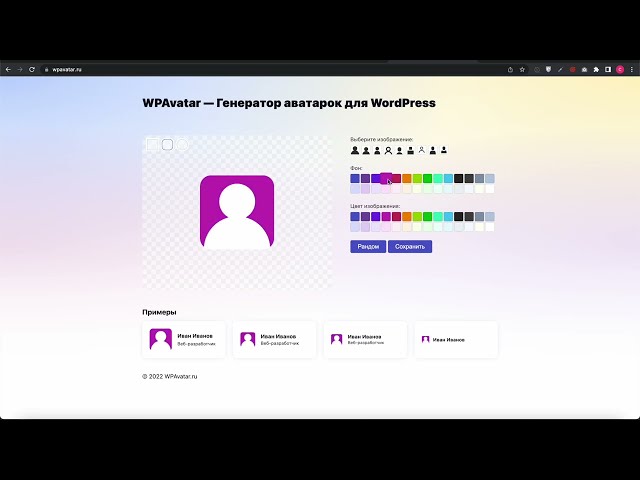The height and width of the screenshot is (480, 640).
Task: Set Фон background to indigo blue
Action: coord(355,178)
